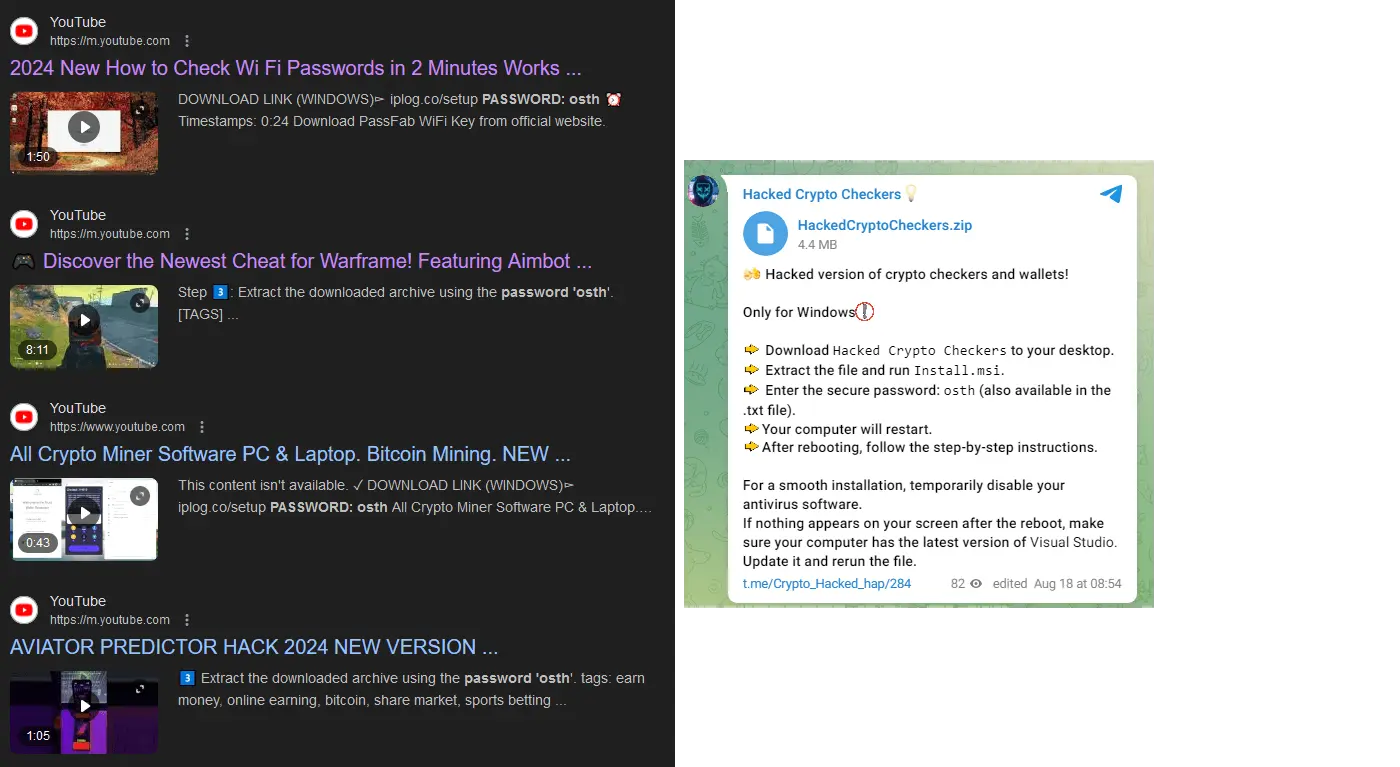Click the YouTube favicon above the Warframe cheat result

[24, 224]
